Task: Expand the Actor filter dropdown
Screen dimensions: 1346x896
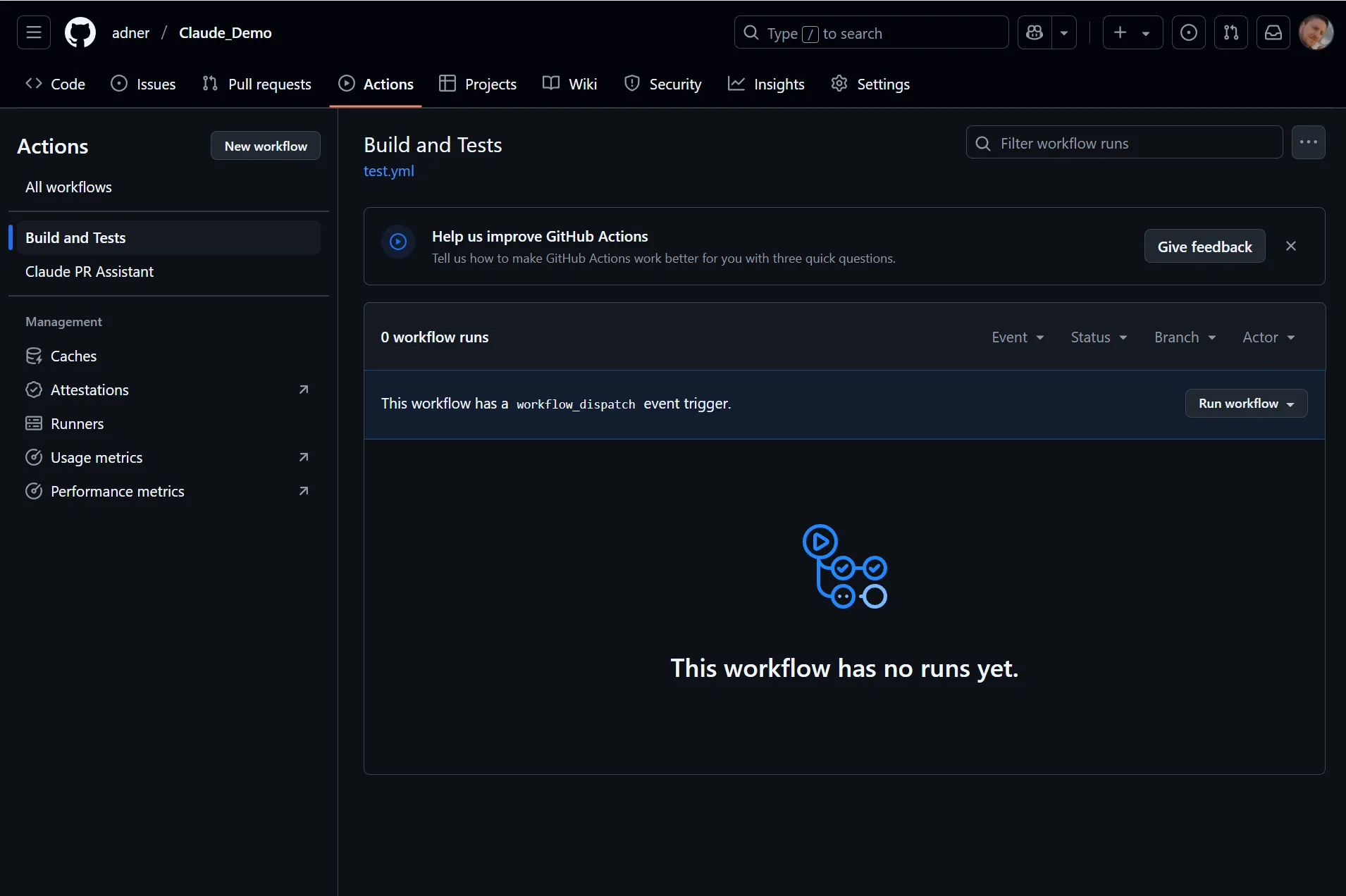Action: point(1268,337)
